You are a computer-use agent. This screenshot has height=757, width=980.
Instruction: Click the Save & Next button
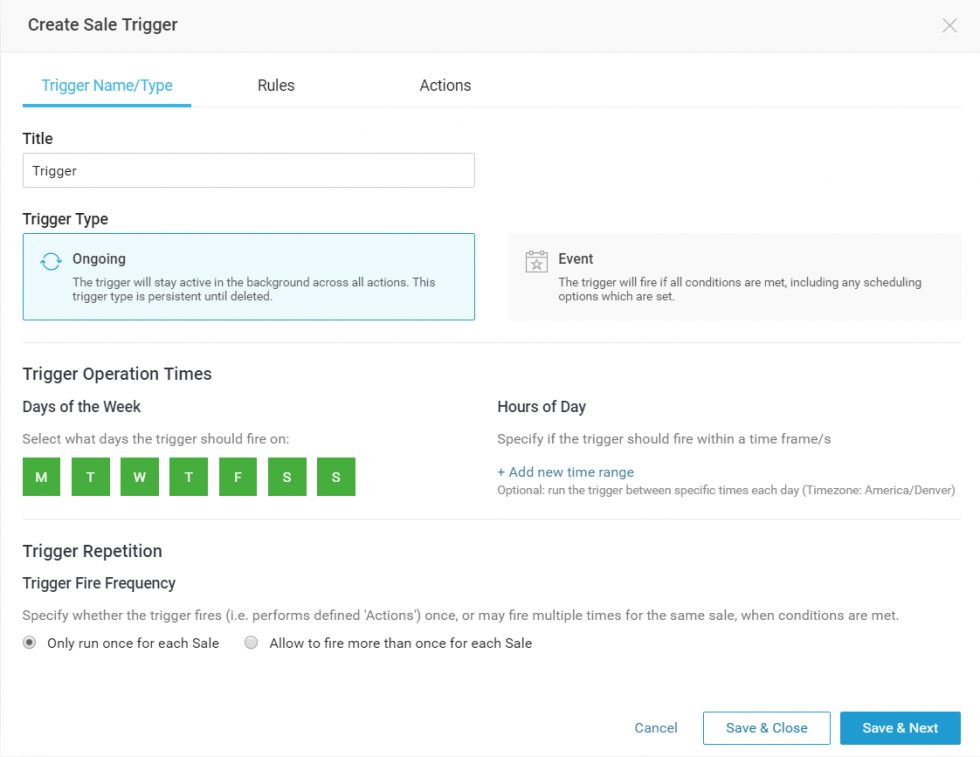900,728
